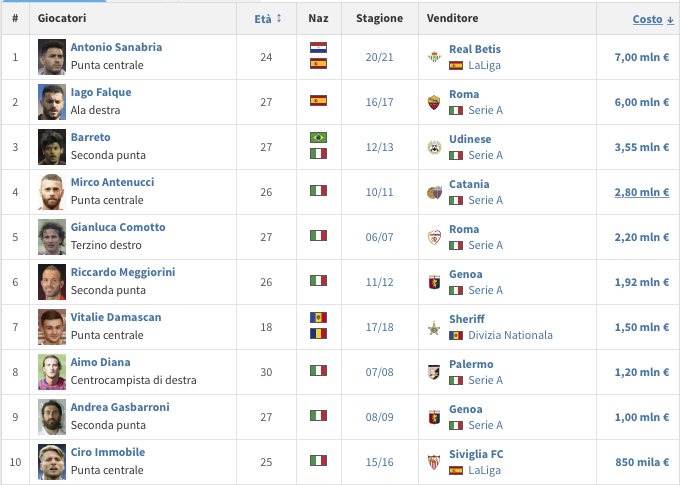Click the Real Betis club crest icon
This screenshot has height=485, width=680.
click(x=433, y=57)
